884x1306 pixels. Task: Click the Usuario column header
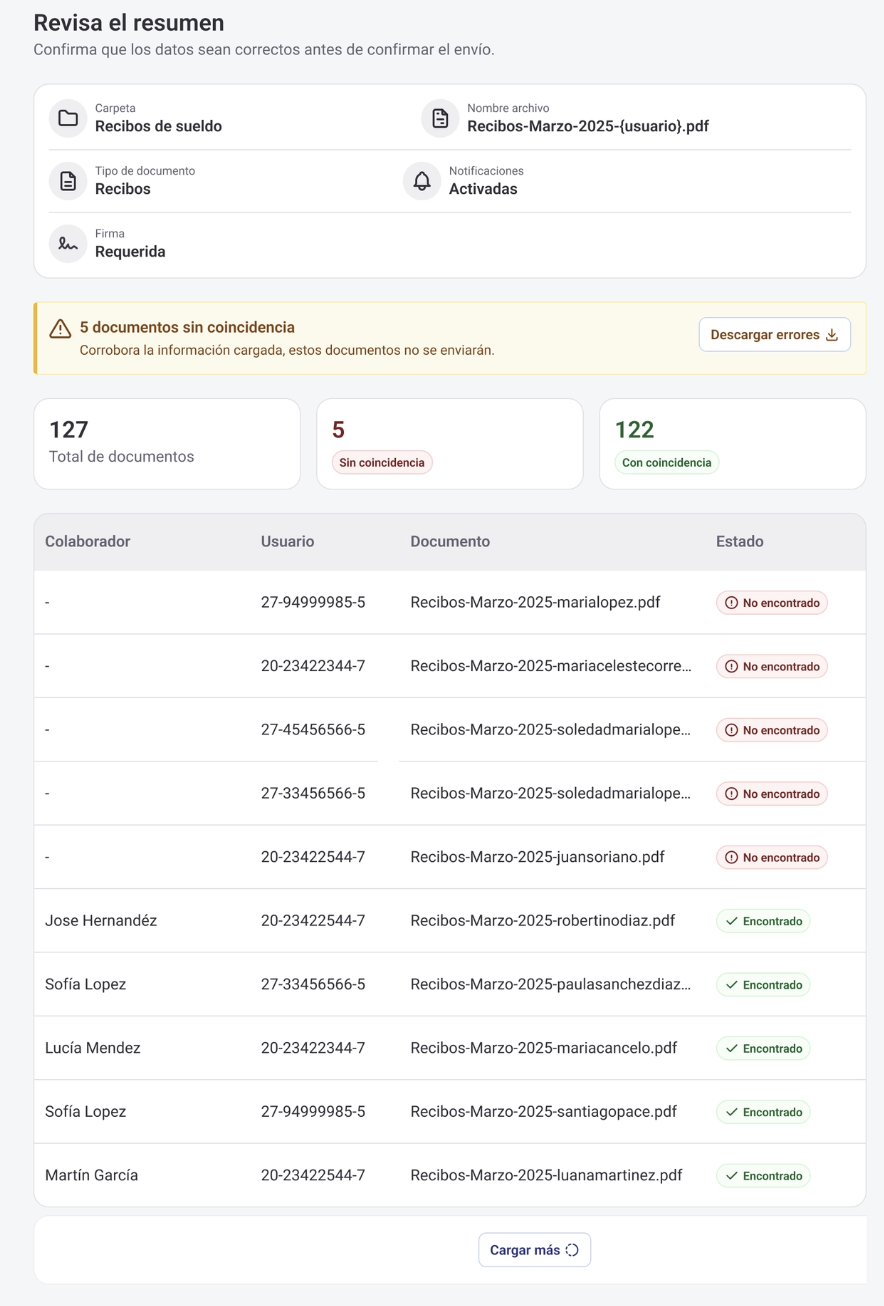click(288, 541)
